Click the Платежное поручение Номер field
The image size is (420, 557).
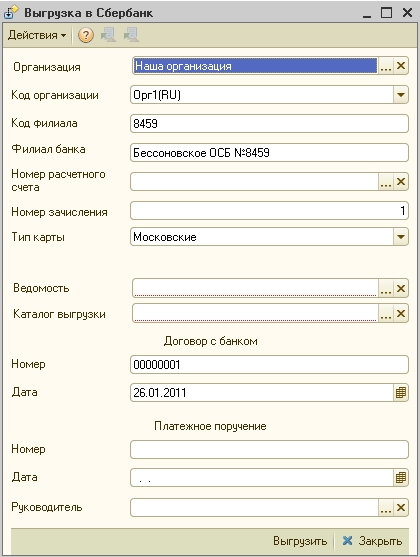pos(269,450)
